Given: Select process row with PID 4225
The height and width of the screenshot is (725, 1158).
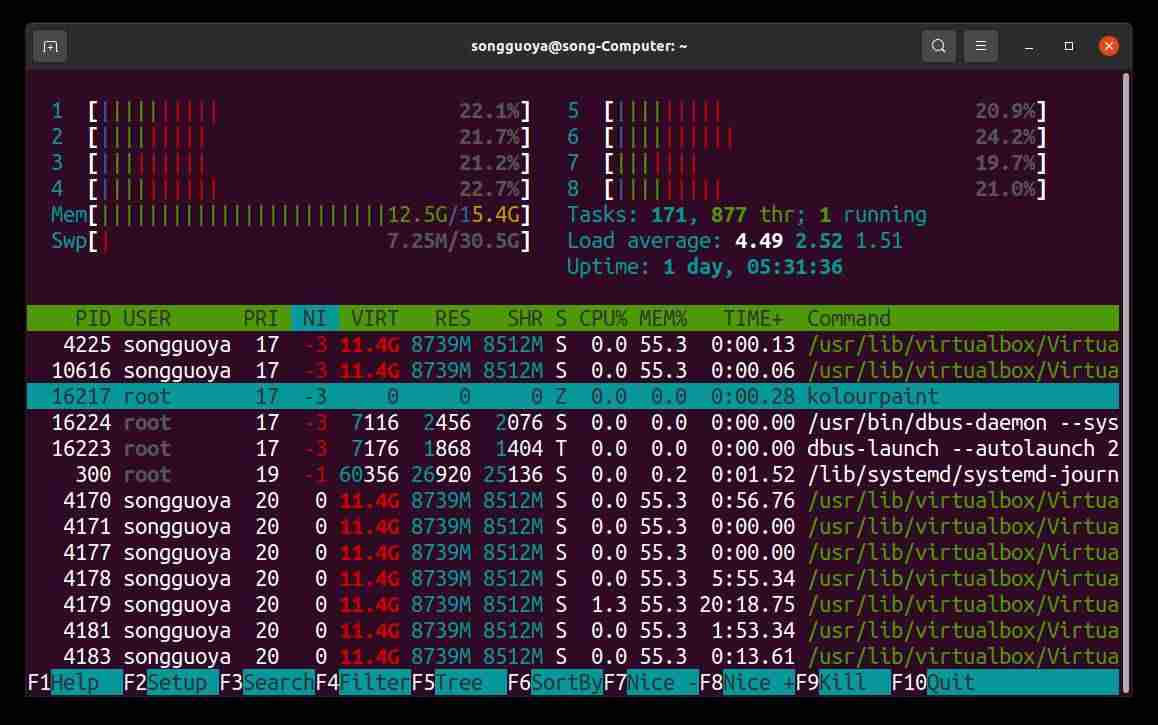Looking at the screenshot, I should coord(573,345).
